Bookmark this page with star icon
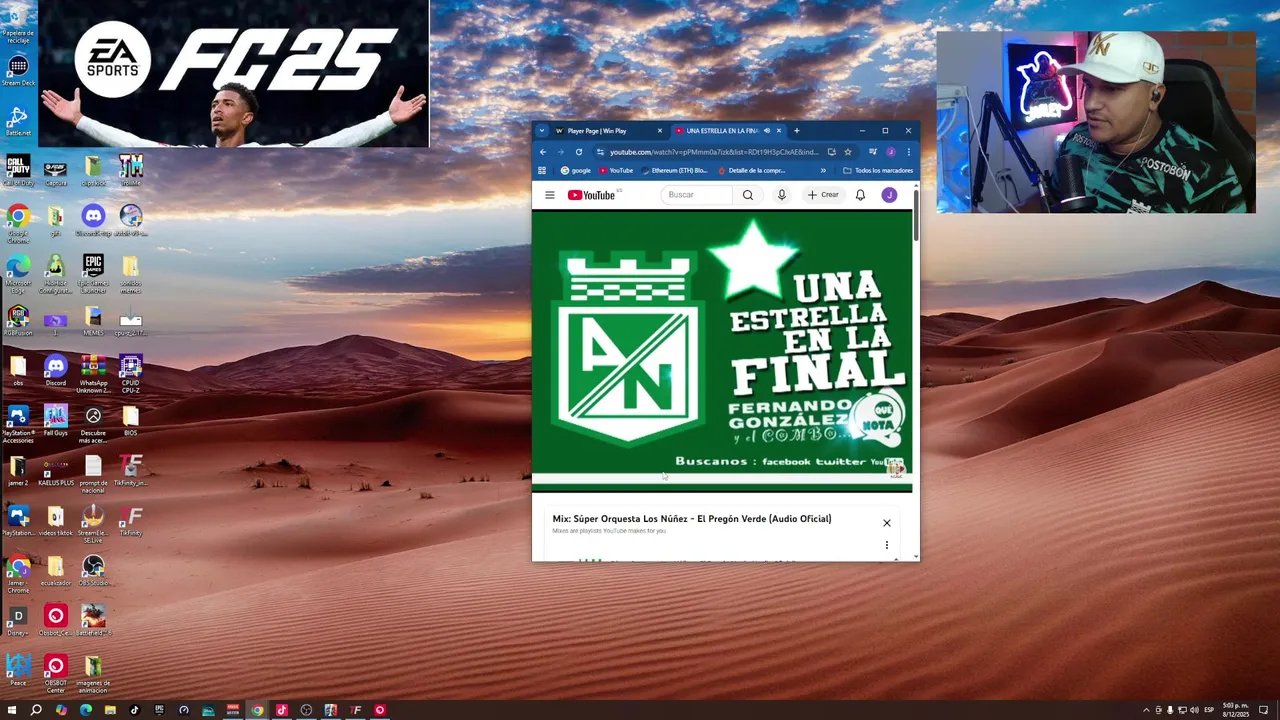Viewport: 1280px width, 720px height. pyautogui.click(x=847, y=152)
